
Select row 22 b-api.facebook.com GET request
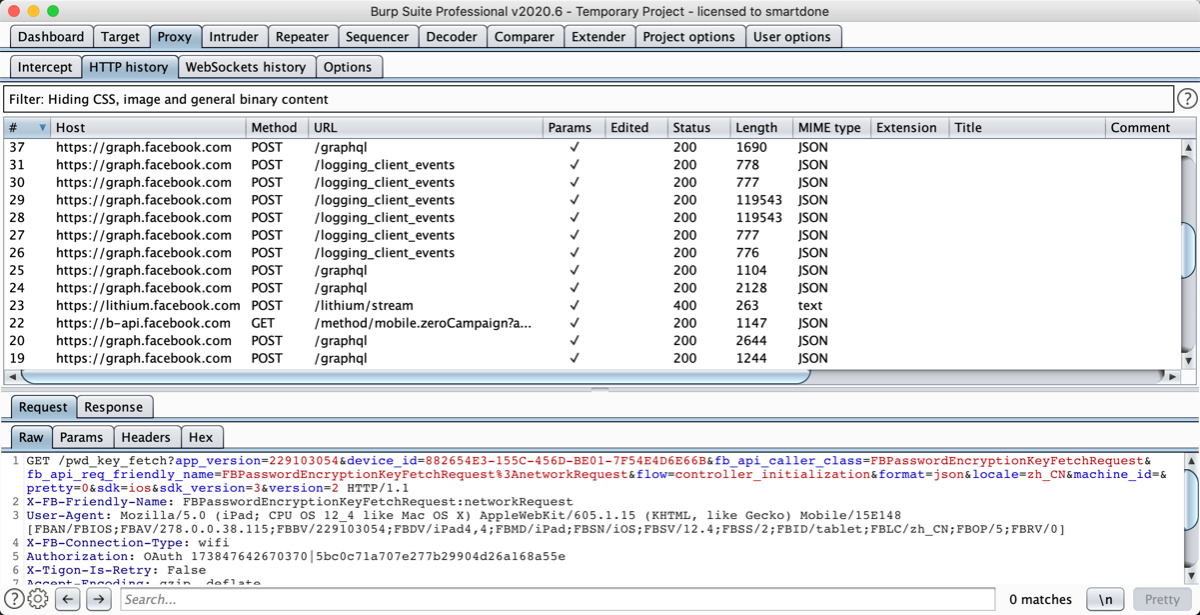(x=592, y=323)
